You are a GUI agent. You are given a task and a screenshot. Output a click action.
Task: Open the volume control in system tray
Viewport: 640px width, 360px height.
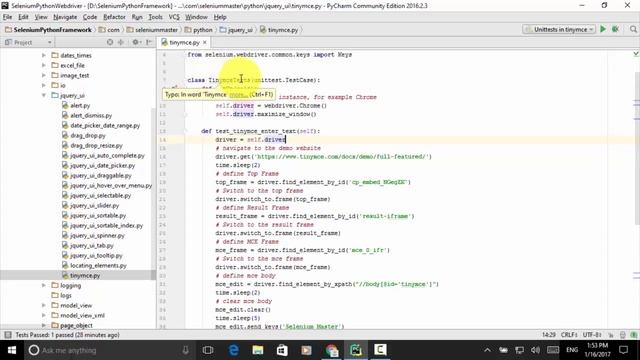[536, 350]
